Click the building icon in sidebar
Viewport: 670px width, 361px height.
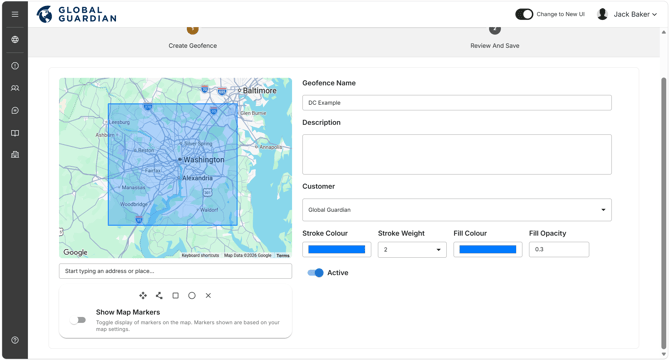[15, 155]
